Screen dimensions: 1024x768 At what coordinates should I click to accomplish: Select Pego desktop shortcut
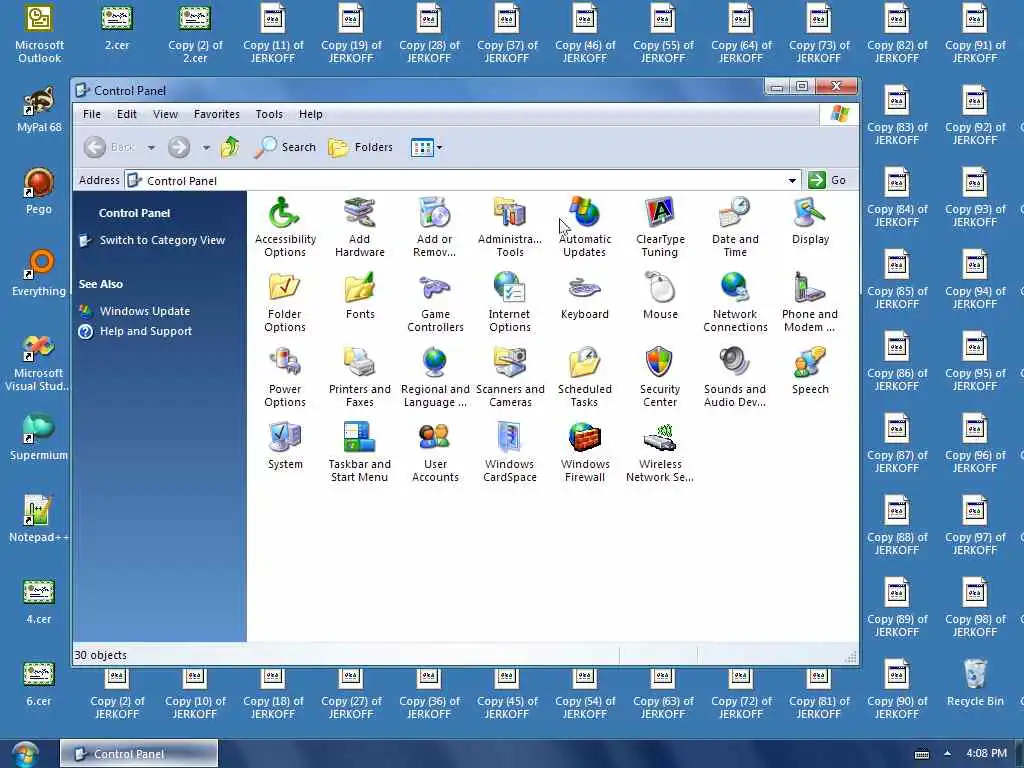tap(39, 191)
